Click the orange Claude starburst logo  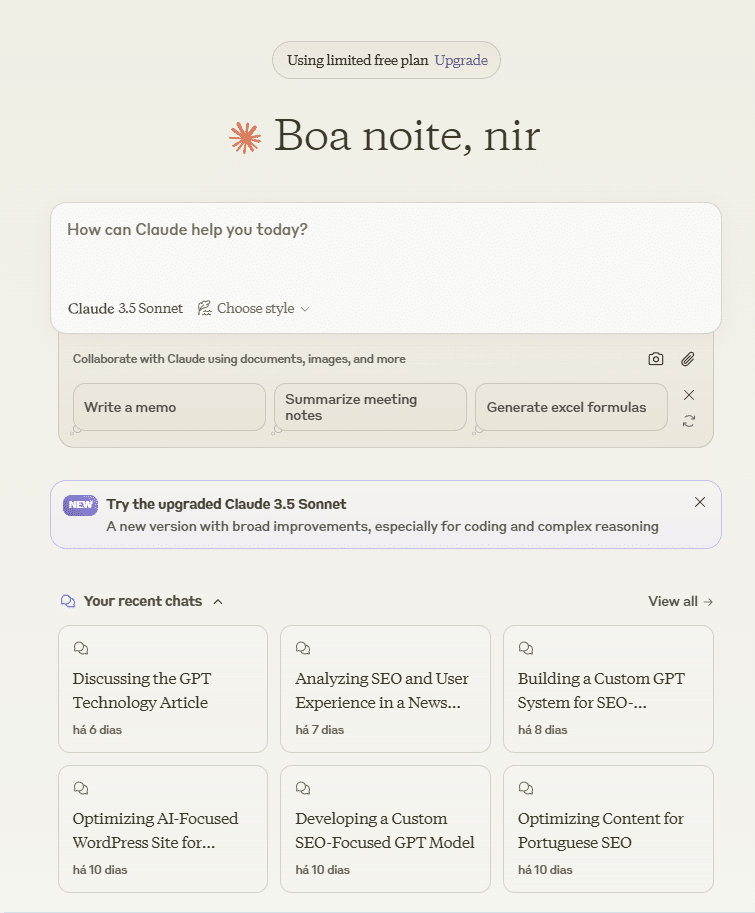click(x=245, y=137)
